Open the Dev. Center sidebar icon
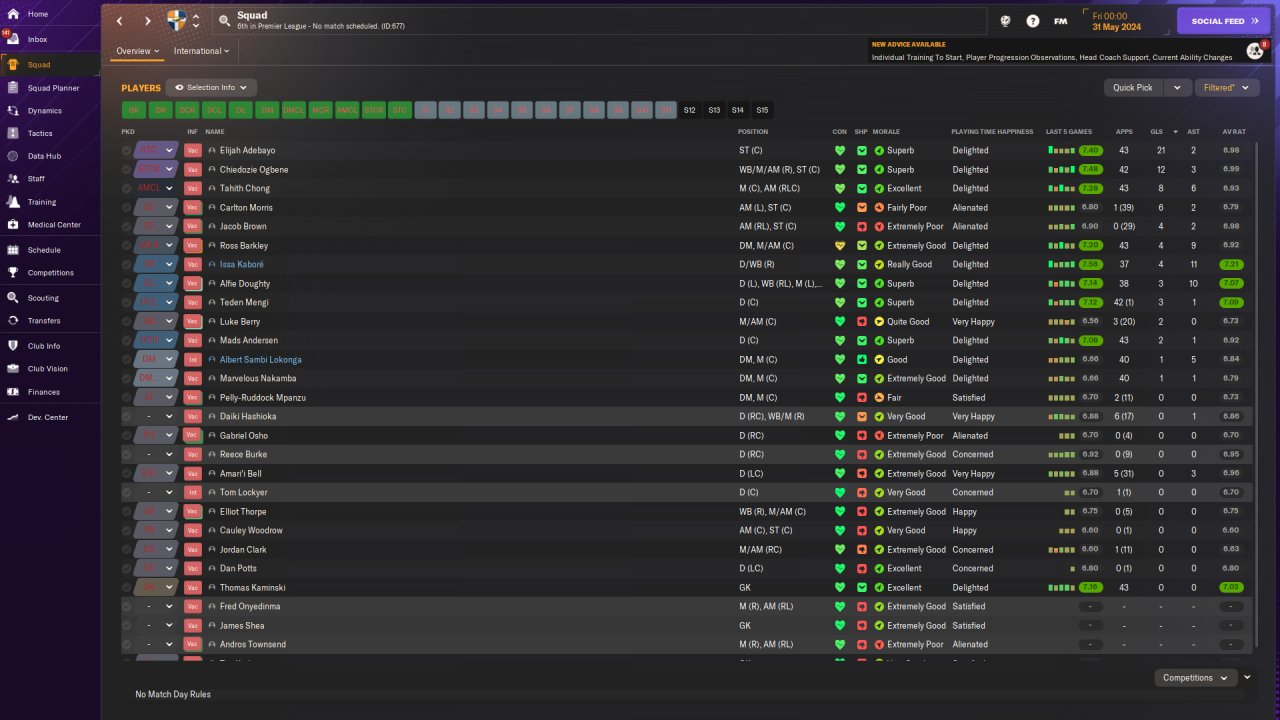This screenshot has width=1280, height=720. [x=12, y=417]
